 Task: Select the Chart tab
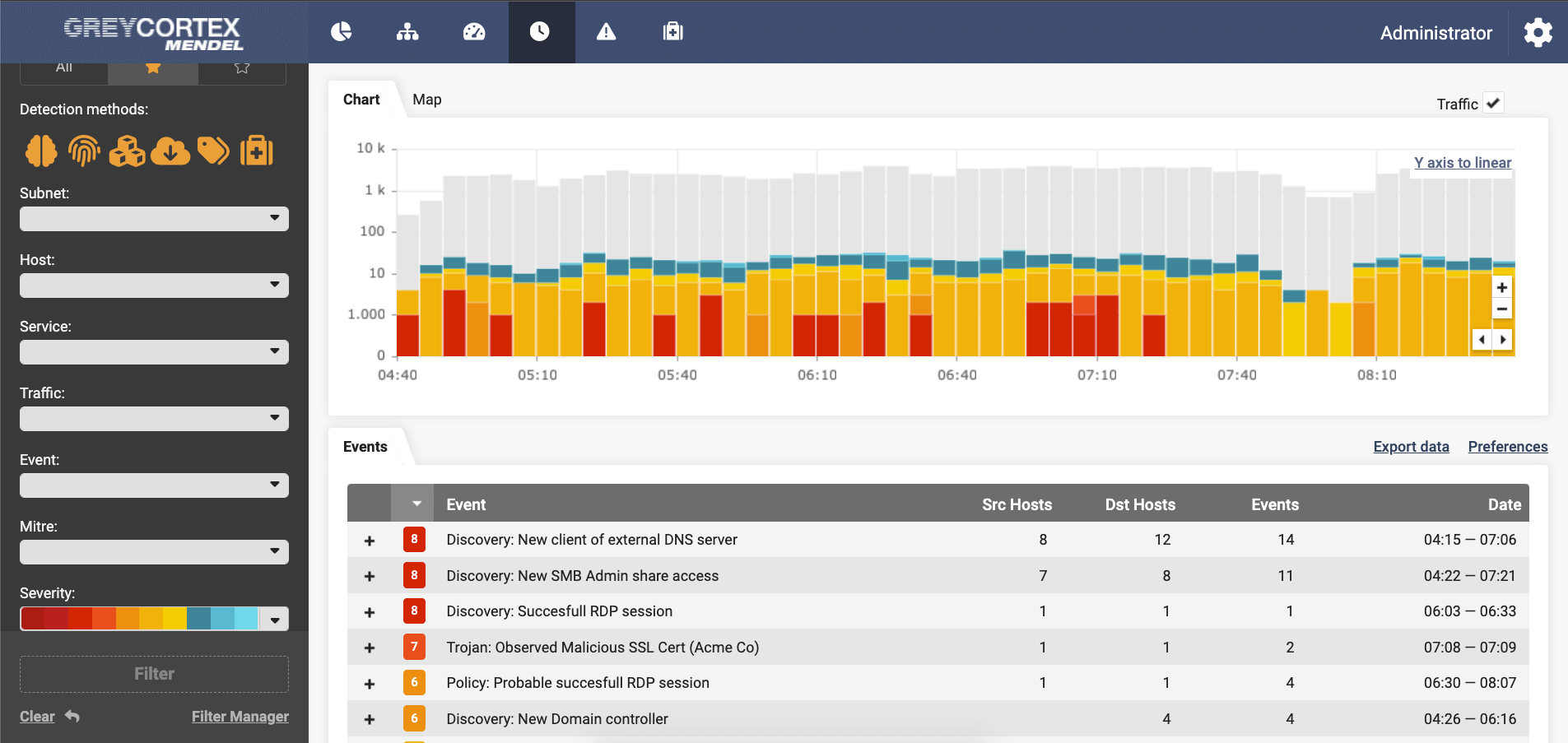pos(361,100)
